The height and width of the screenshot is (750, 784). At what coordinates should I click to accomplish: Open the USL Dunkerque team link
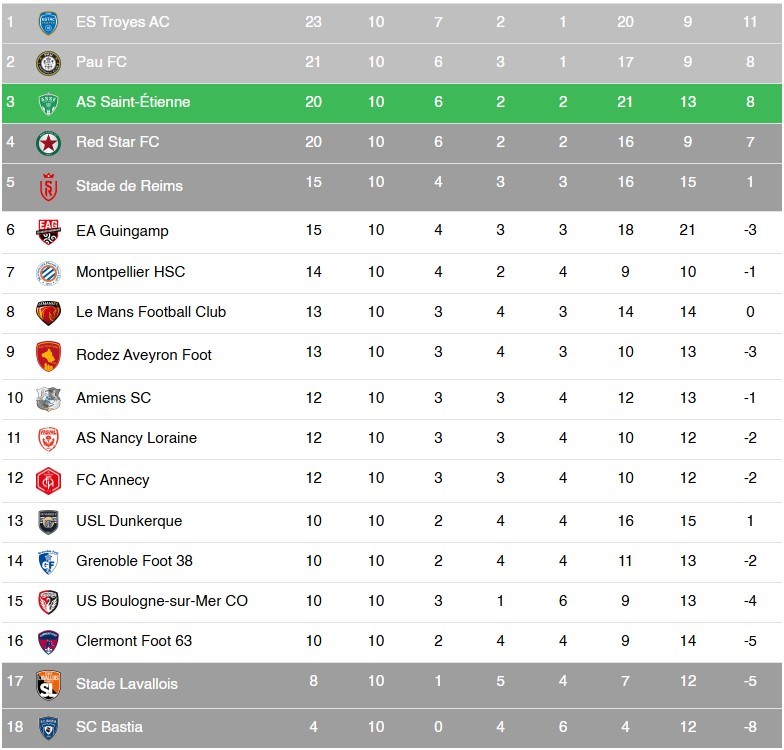coord(129,521)
